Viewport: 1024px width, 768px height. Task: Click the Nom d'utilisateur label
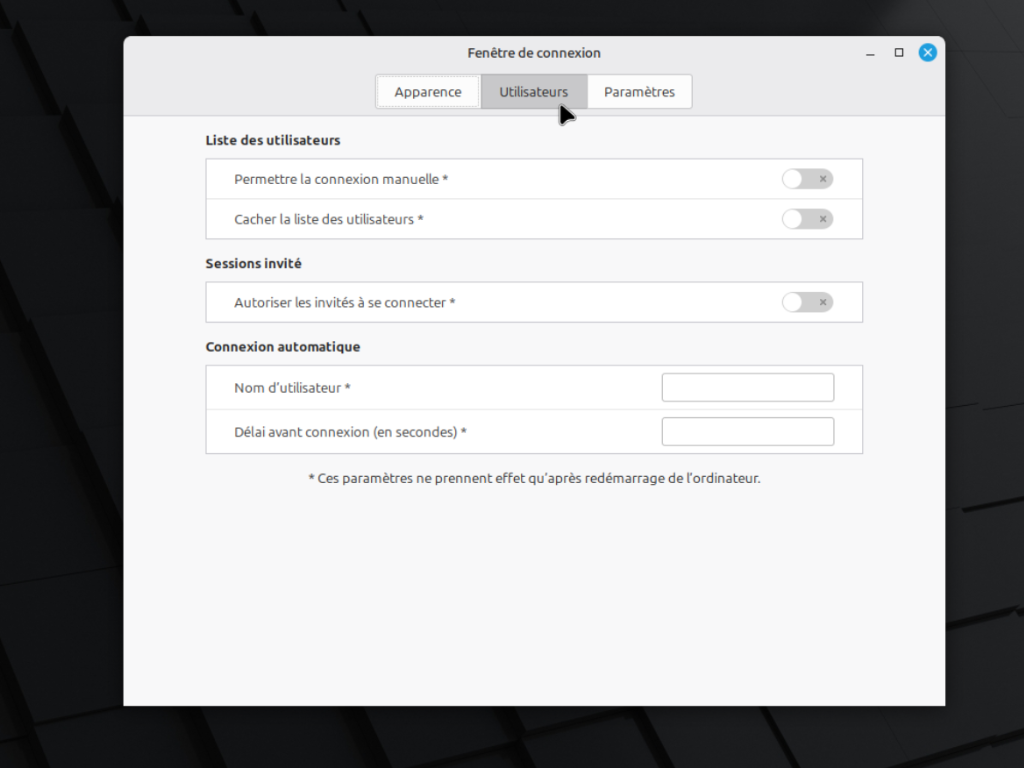click(x=292, y=388)
